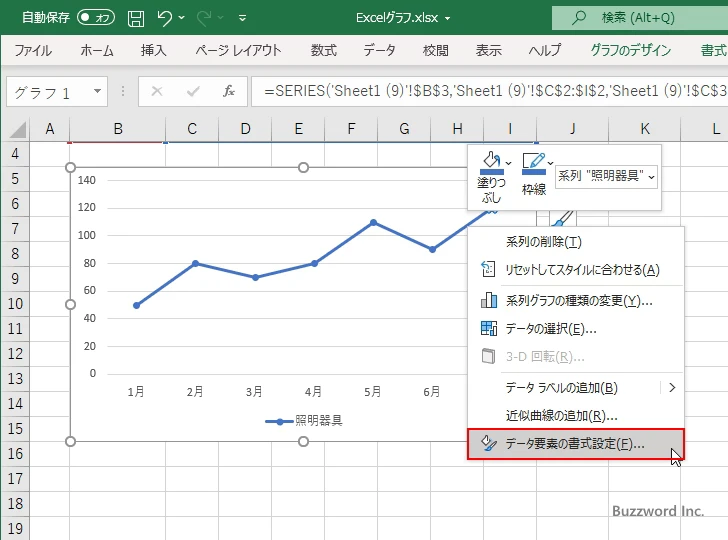Viewport: 728px width, 540px height.
Task: Click the formula bar enter checkmark icon
Action: [192, 91]
